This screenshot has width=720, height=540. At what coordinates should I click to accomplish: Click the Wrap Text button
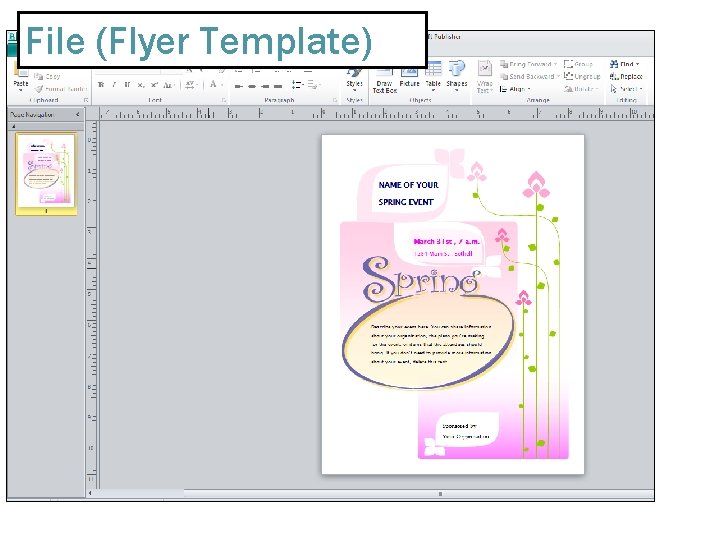point(484,77)
